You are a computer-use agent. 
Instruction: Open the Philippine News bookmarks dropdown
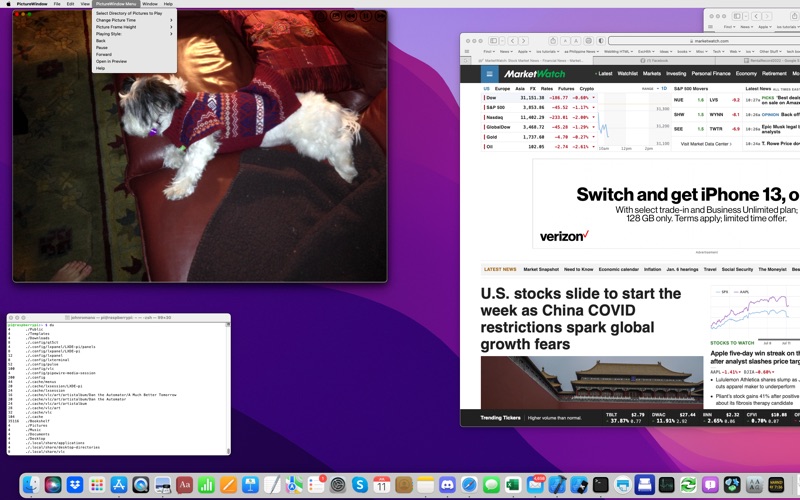pyautogui.click(x=581, y=52)
